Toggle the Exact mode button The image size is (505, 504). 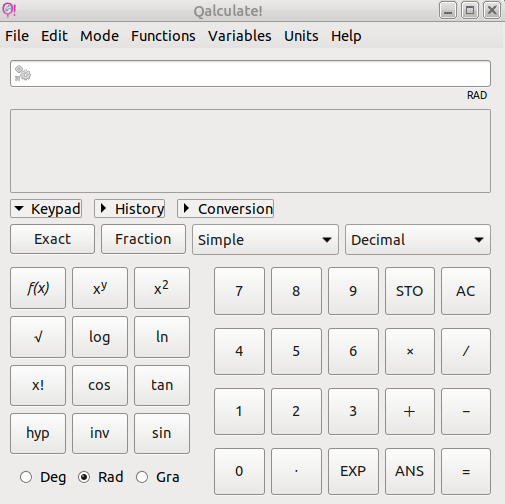pos(52,239)
